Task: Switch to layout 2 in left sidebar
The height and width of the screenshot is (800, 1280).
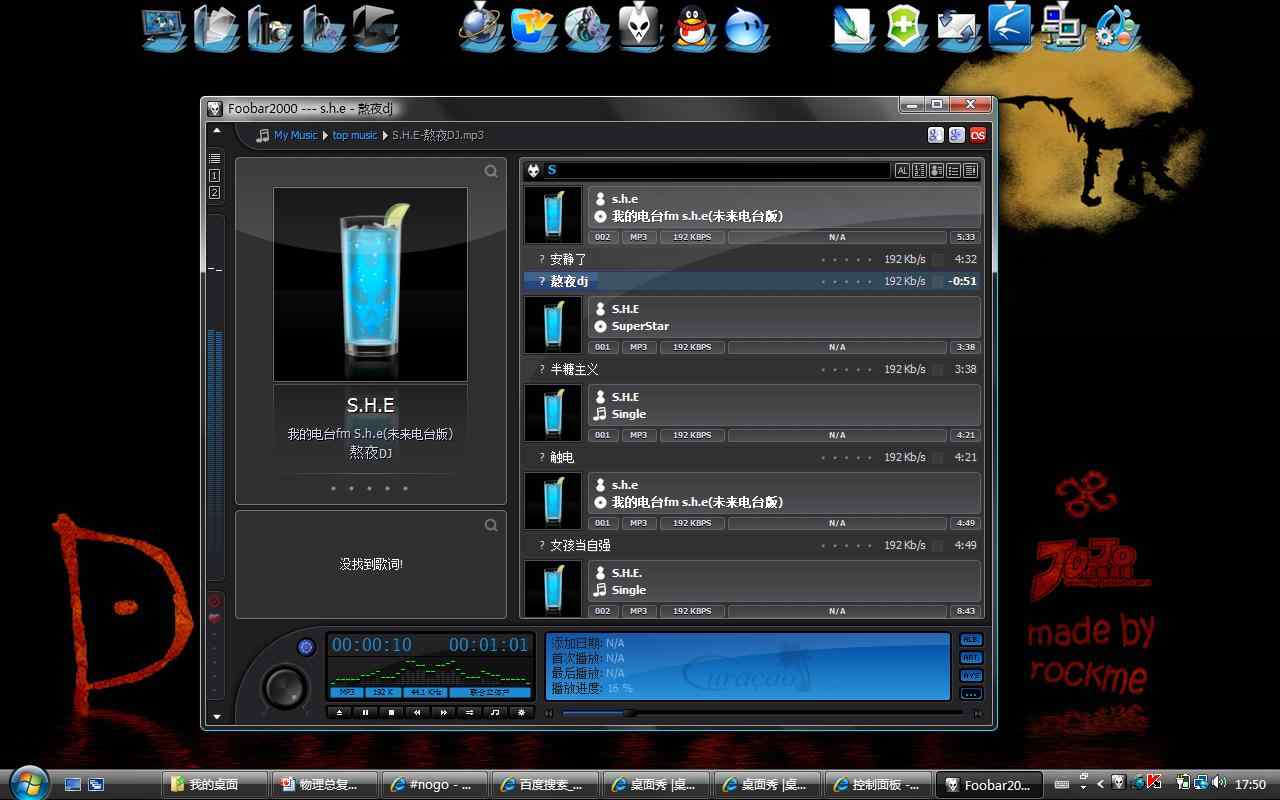Action: [214, 192]
